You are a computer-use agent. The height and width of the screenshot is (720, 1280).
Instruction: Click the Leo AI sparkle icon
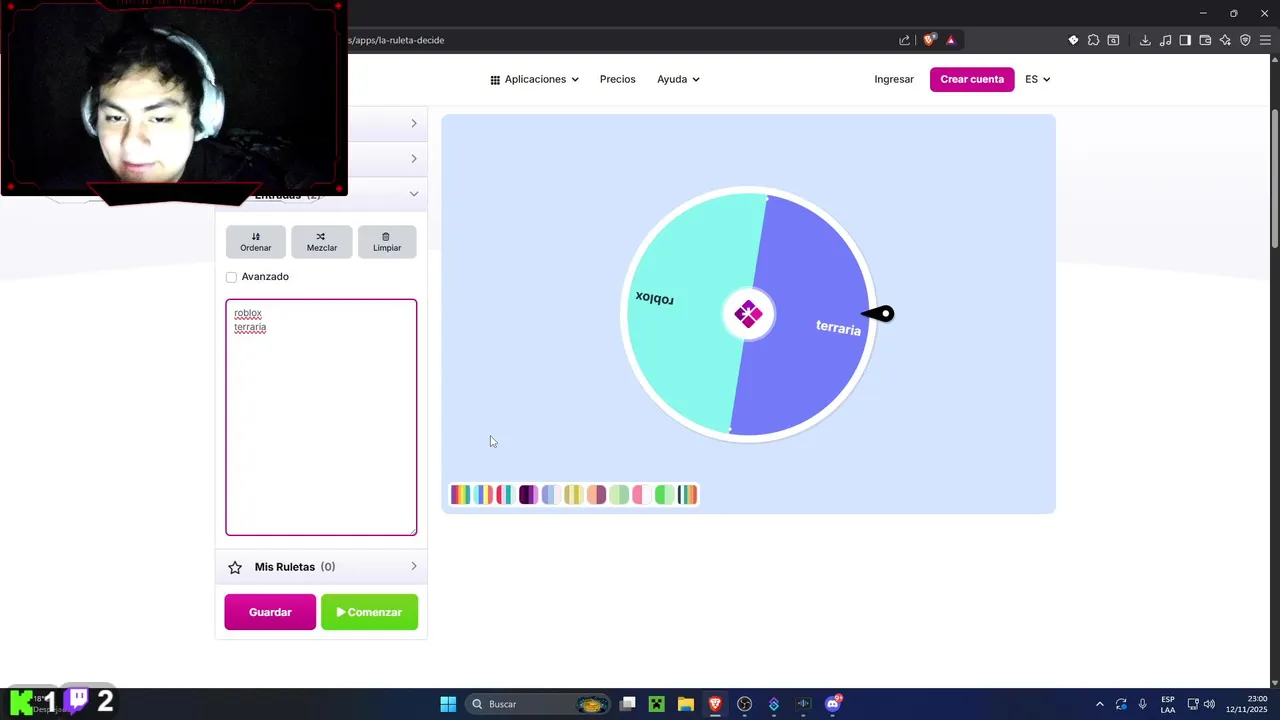[1225, 40]
